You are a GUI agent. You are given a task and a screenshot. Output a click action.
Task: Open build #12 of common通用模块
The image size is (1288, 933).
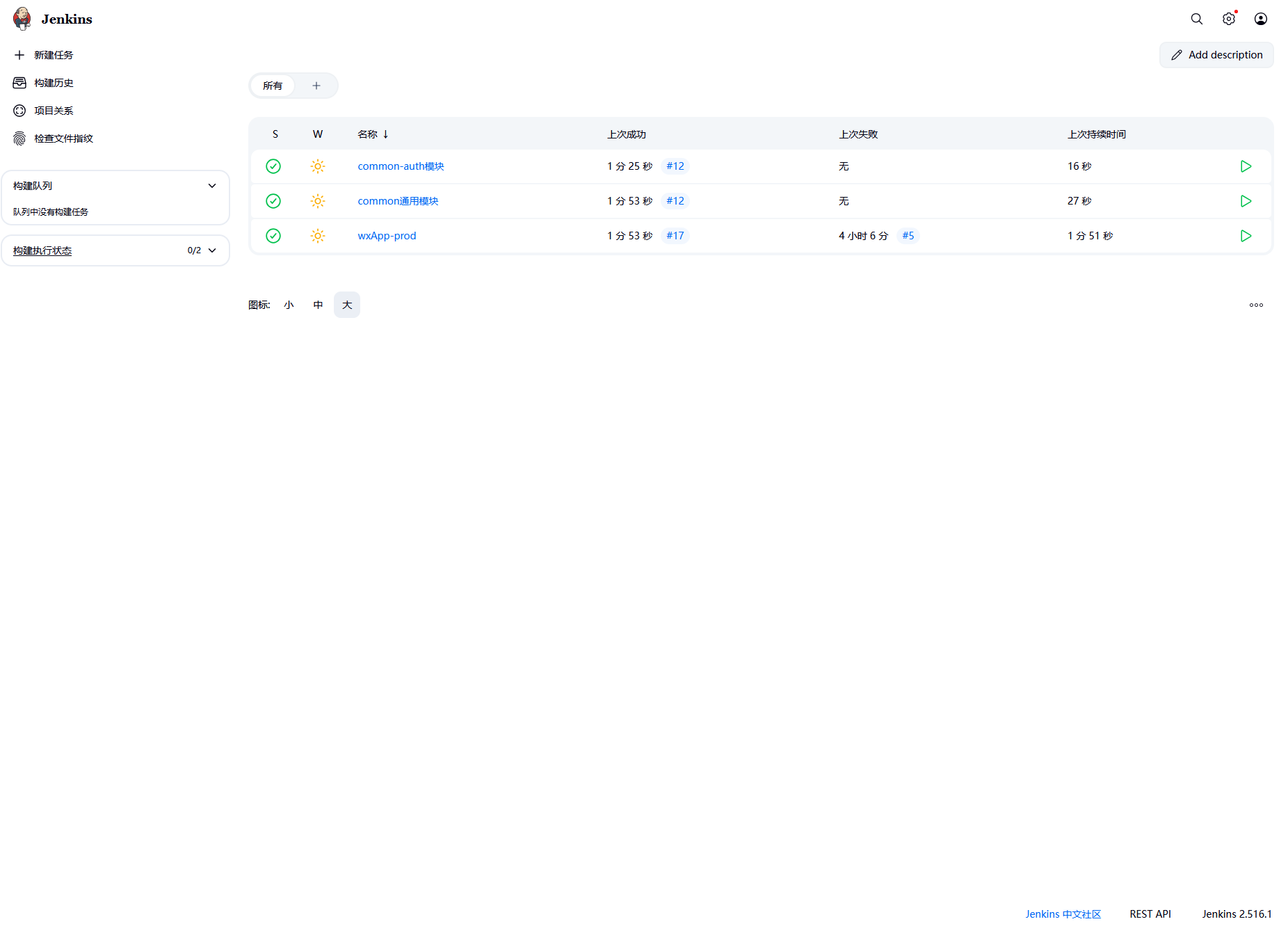click(x=675, y=201)
